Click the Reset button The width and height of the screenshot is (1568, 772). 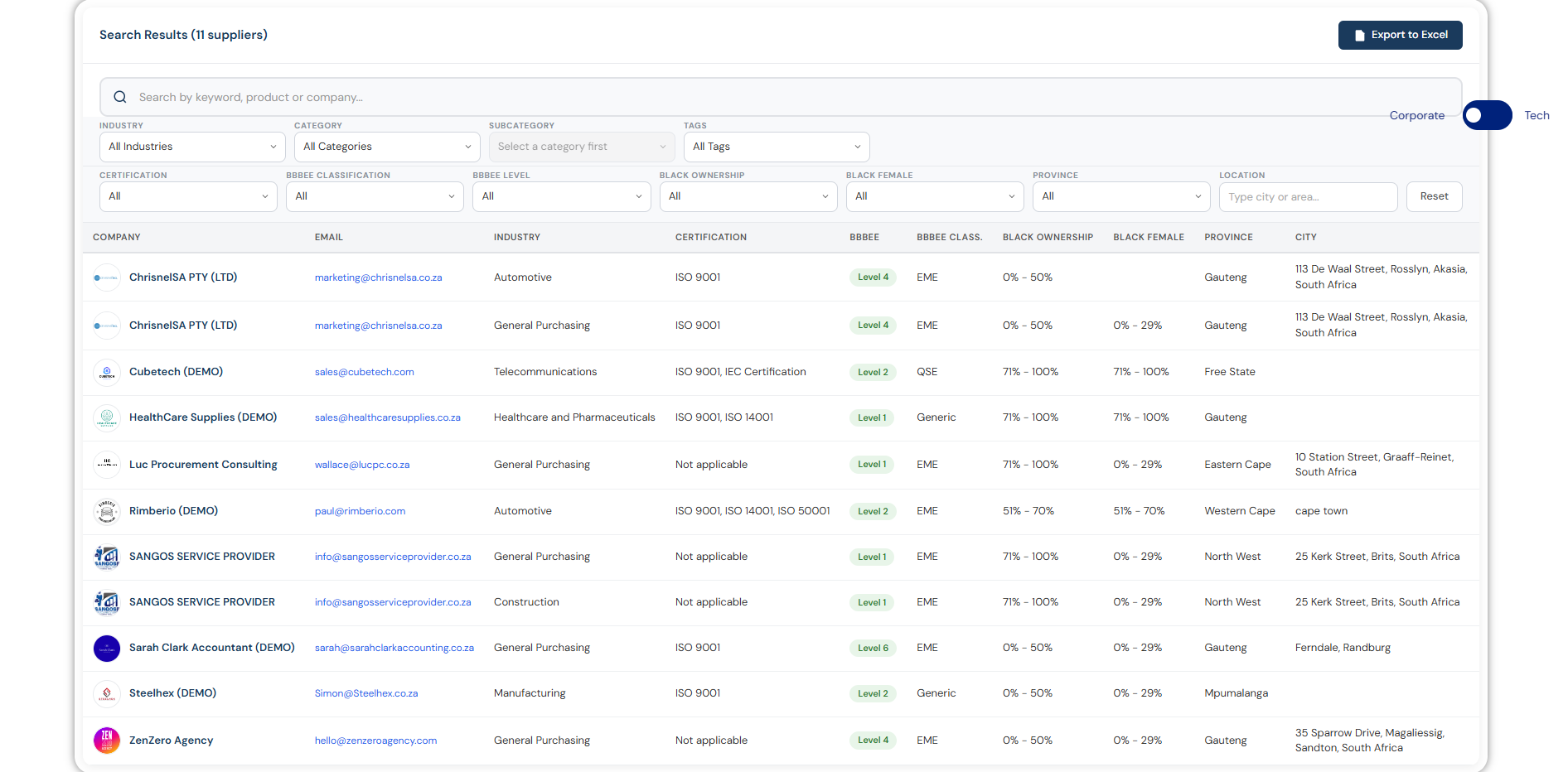coord(1434,196)
